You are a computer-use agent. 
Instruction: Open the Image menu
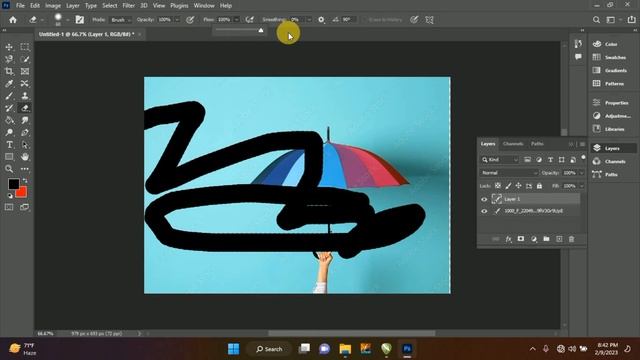53,6
